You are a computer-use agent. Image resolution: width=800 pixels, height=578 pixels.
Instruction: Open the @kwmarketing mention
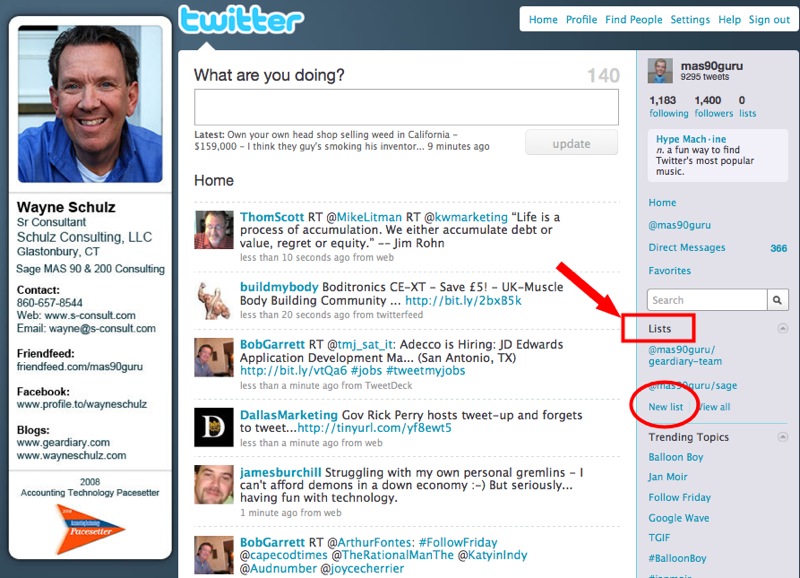click(x=466, y=217)
